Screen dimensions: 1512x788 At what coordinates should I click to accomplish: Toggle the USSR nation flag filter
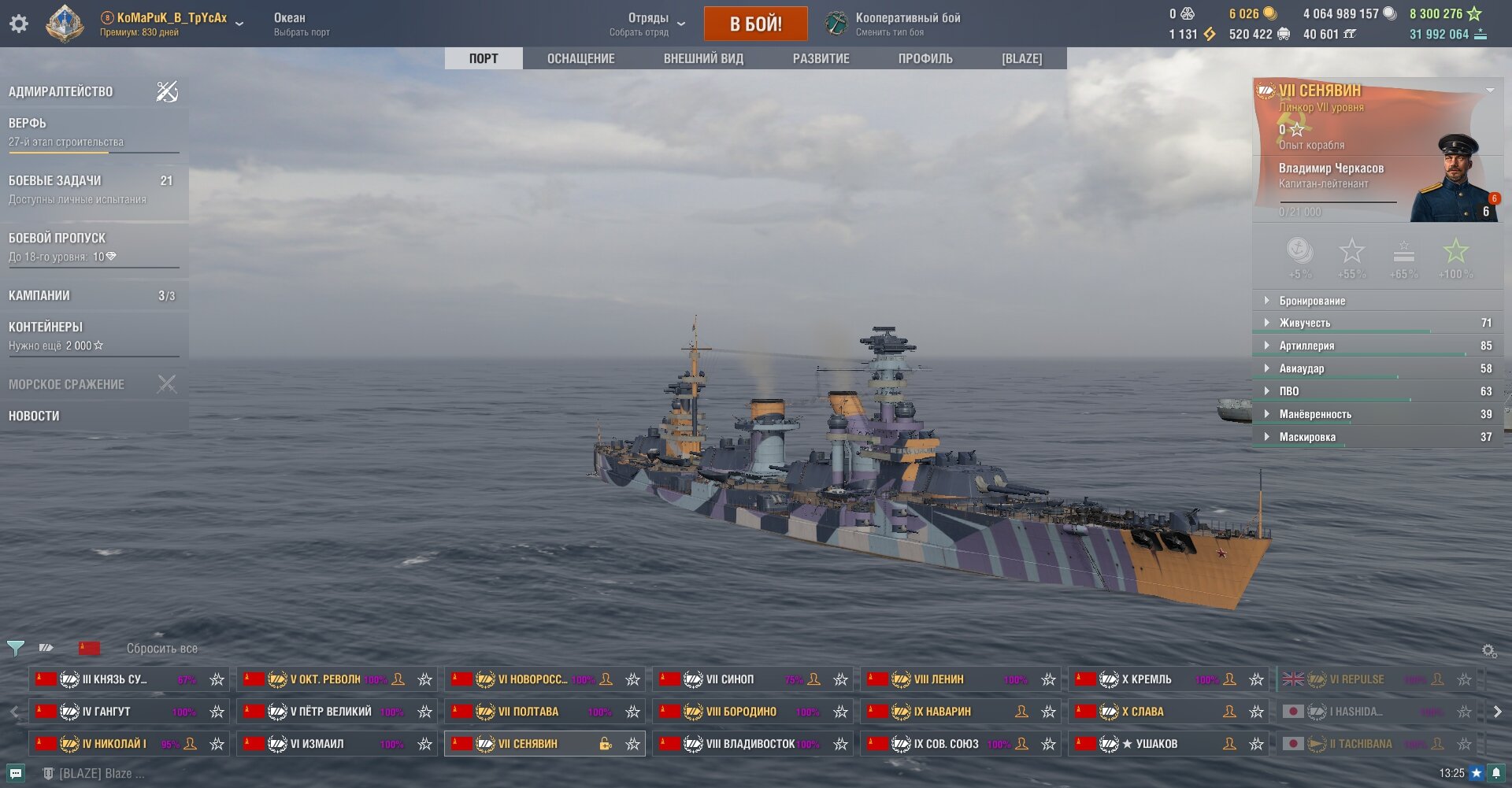click(x=89, y=649)
